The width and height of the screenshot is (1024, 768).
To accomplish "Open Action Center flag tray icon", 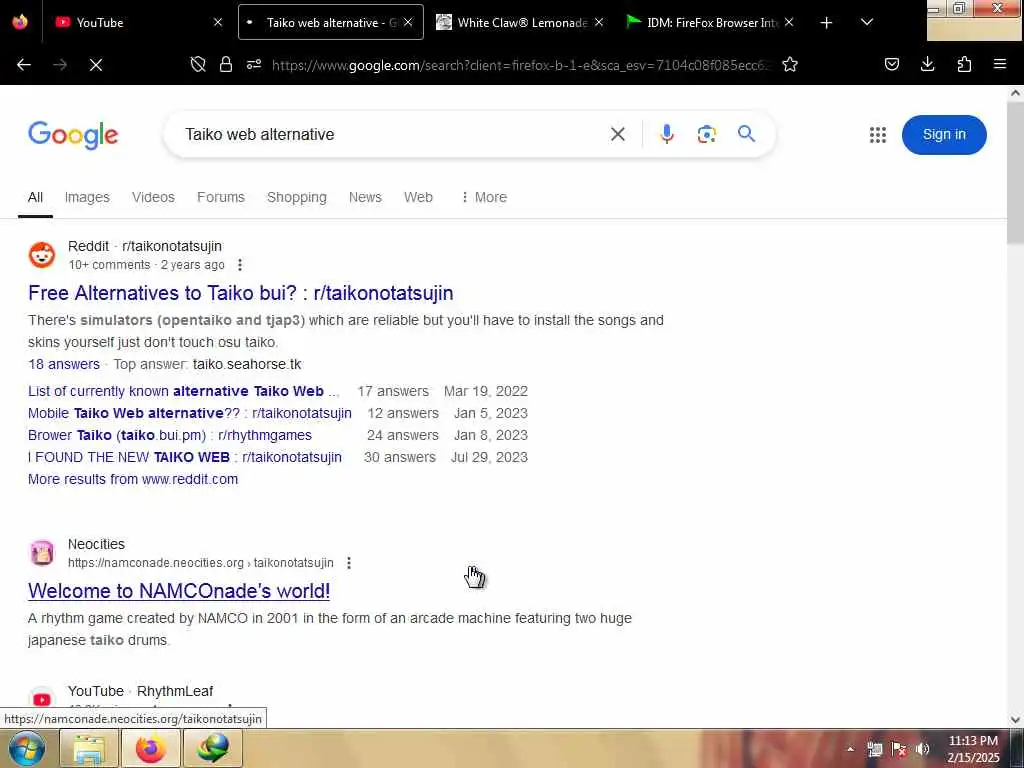I will tap(899, 749).
